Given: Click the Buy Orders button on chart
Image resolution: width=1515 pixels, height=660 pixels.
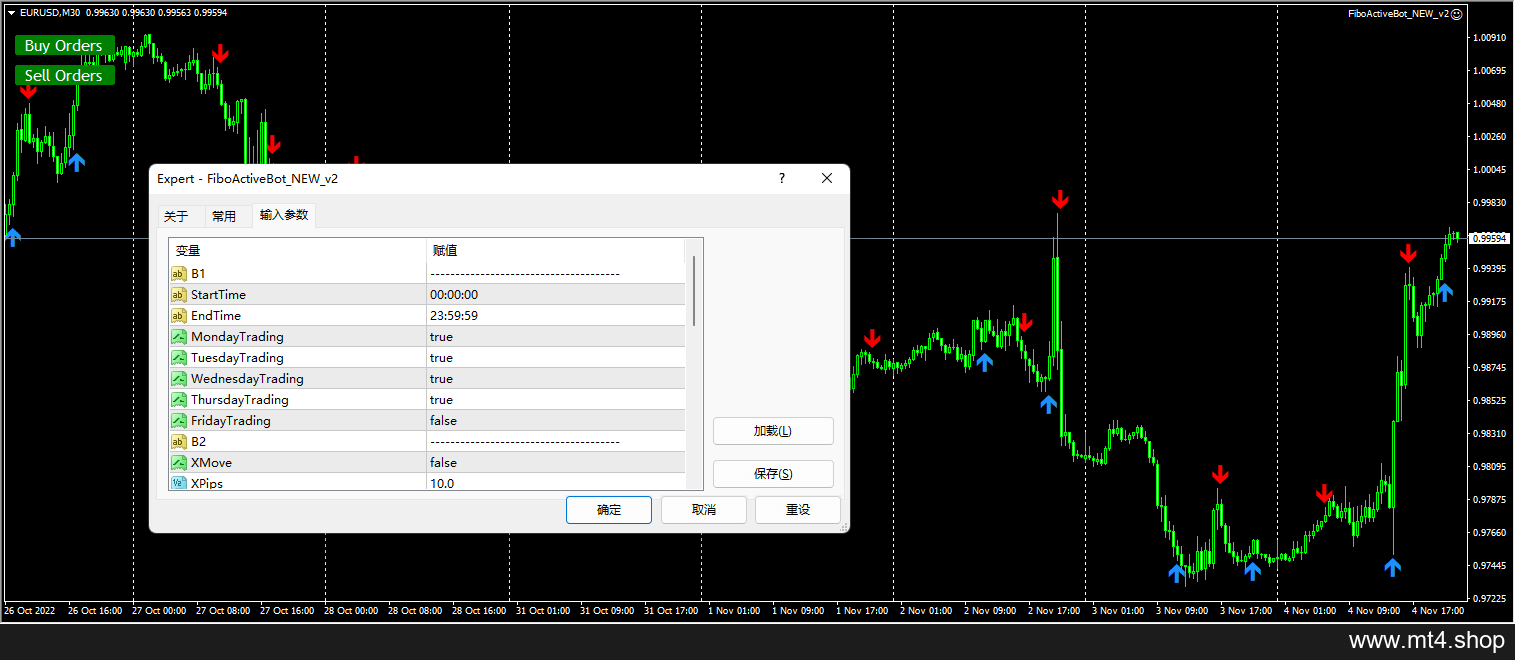Looking at the screenshot, I should click(64, 46).
